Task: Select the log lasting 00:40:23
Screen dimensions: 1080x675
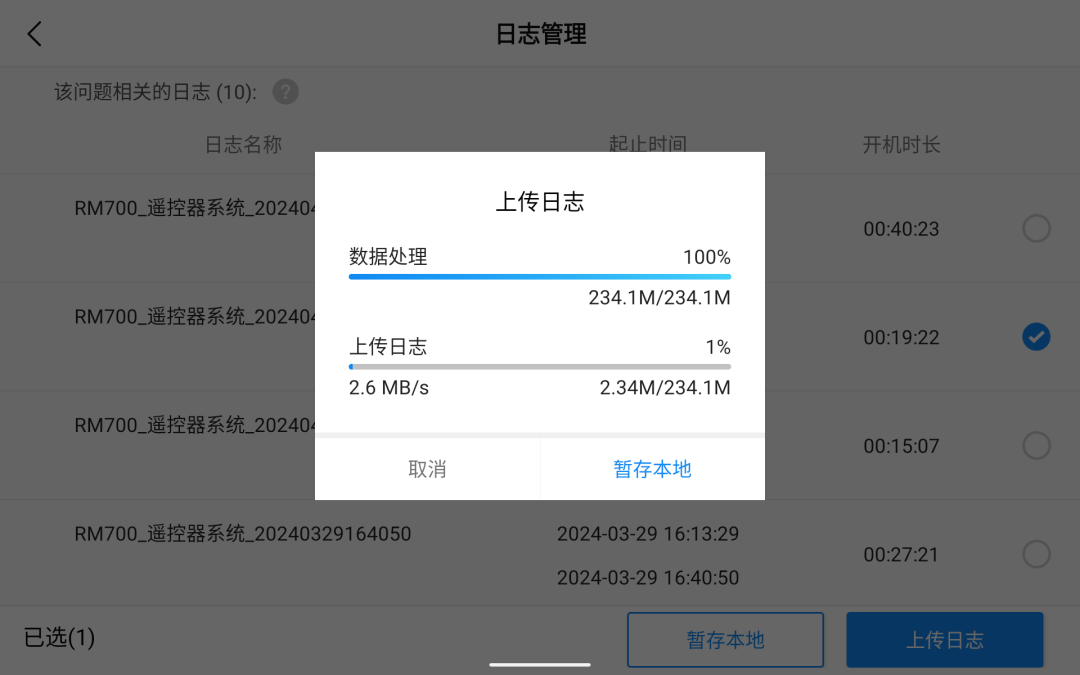Action: pyautogui.click(x=1036, y=229)
